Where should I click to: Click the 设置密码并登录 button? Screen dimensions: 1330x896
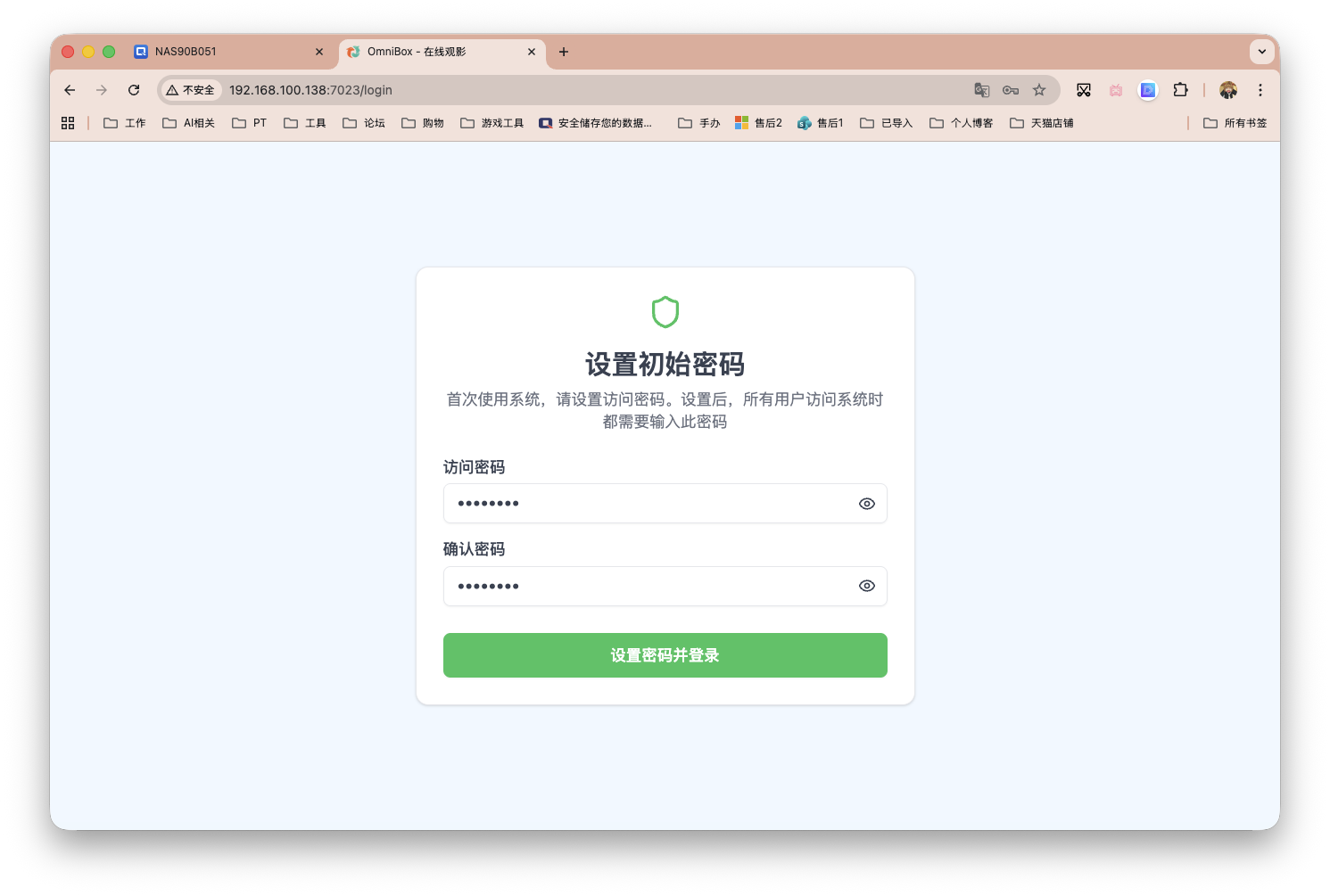point(665,654)
